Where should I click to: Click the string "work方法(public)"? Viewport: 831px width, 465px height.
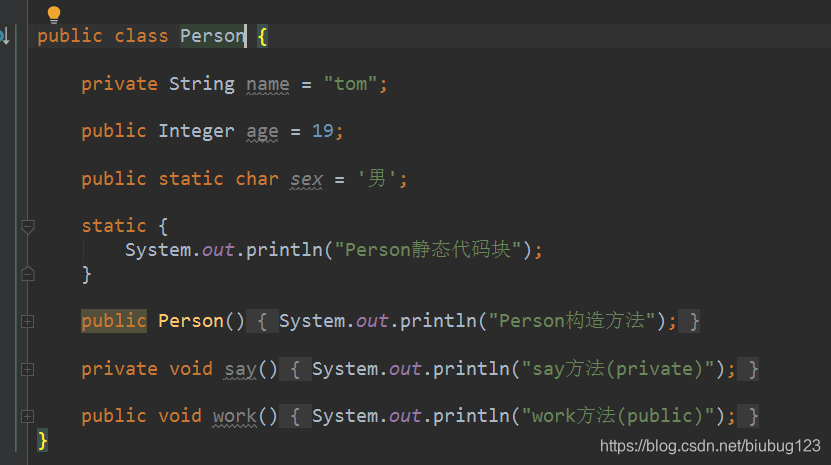(618, 416)
